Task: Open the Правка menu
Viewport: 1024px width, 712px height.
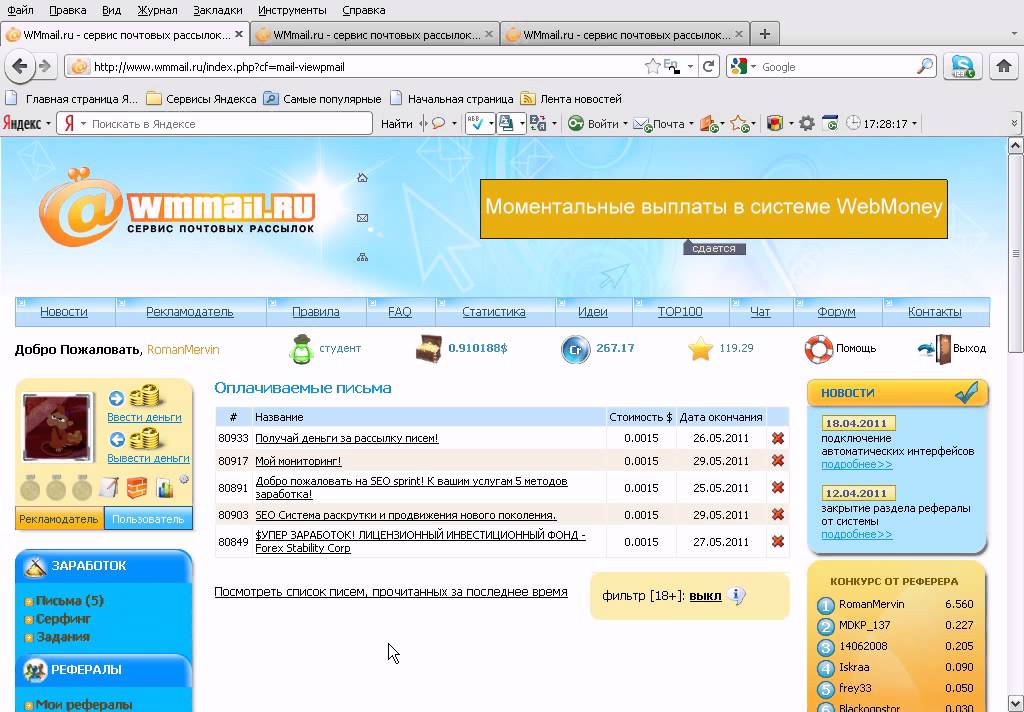Action: [67, 10]
